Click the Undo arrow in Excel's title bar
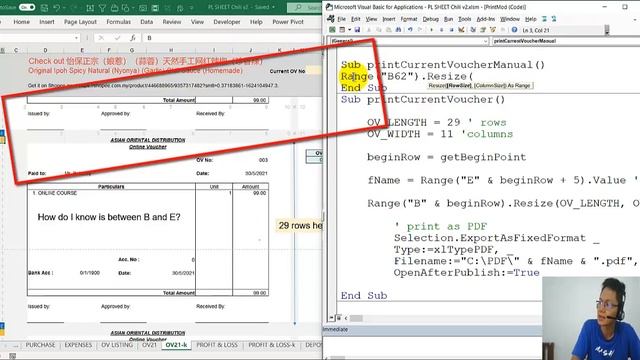The height and width of the screenshot is (360, 640). [x=57, y=7]
